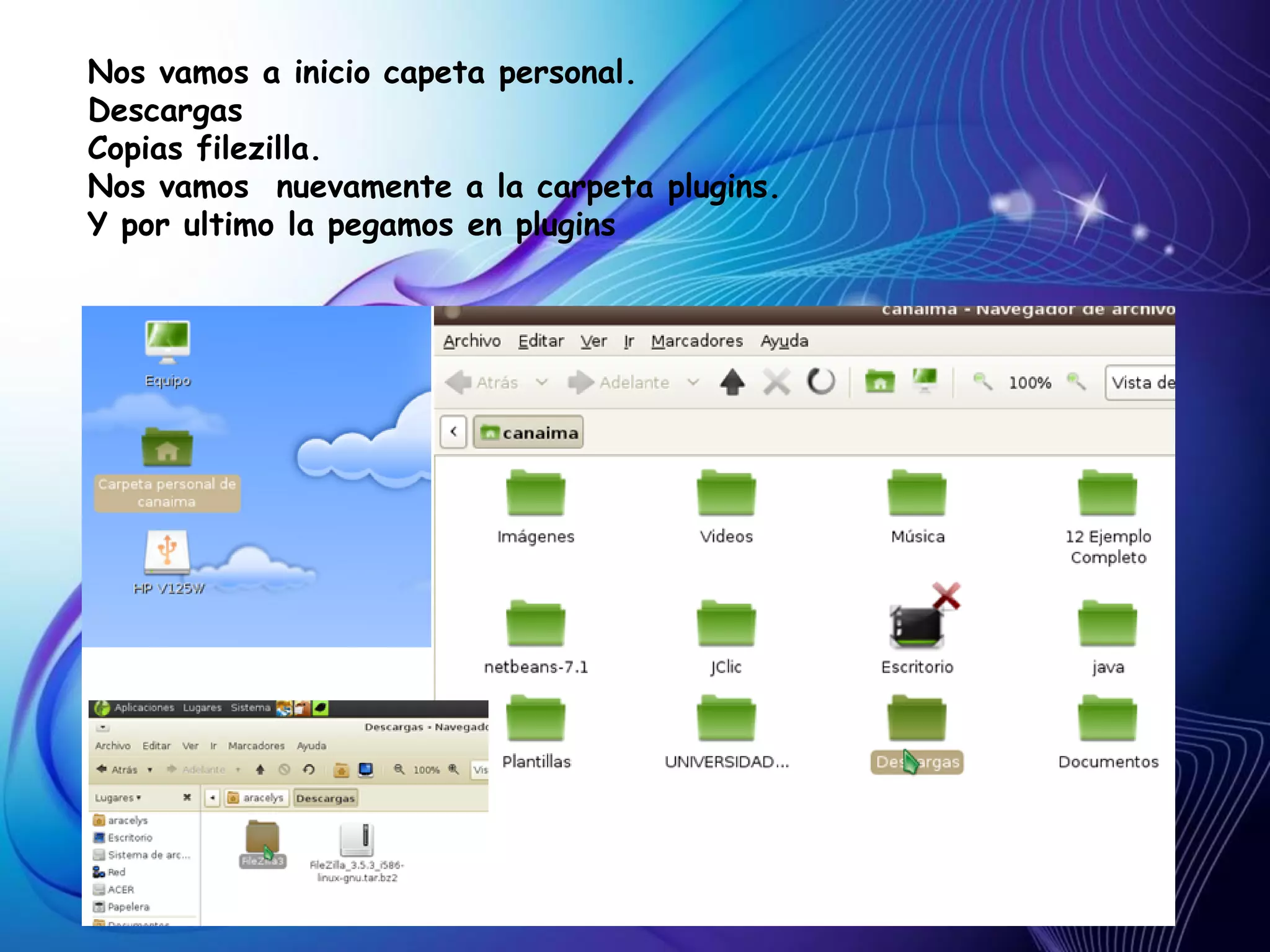Select the Descargas folder in canaima window

click(917, 734)
